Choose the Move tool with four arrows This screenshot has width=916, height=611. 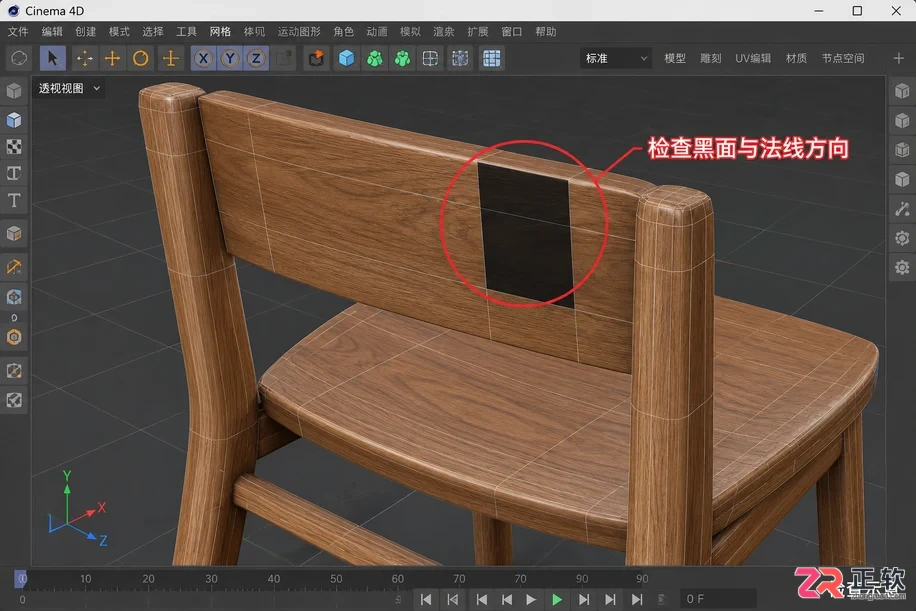[x=84, y=58]
